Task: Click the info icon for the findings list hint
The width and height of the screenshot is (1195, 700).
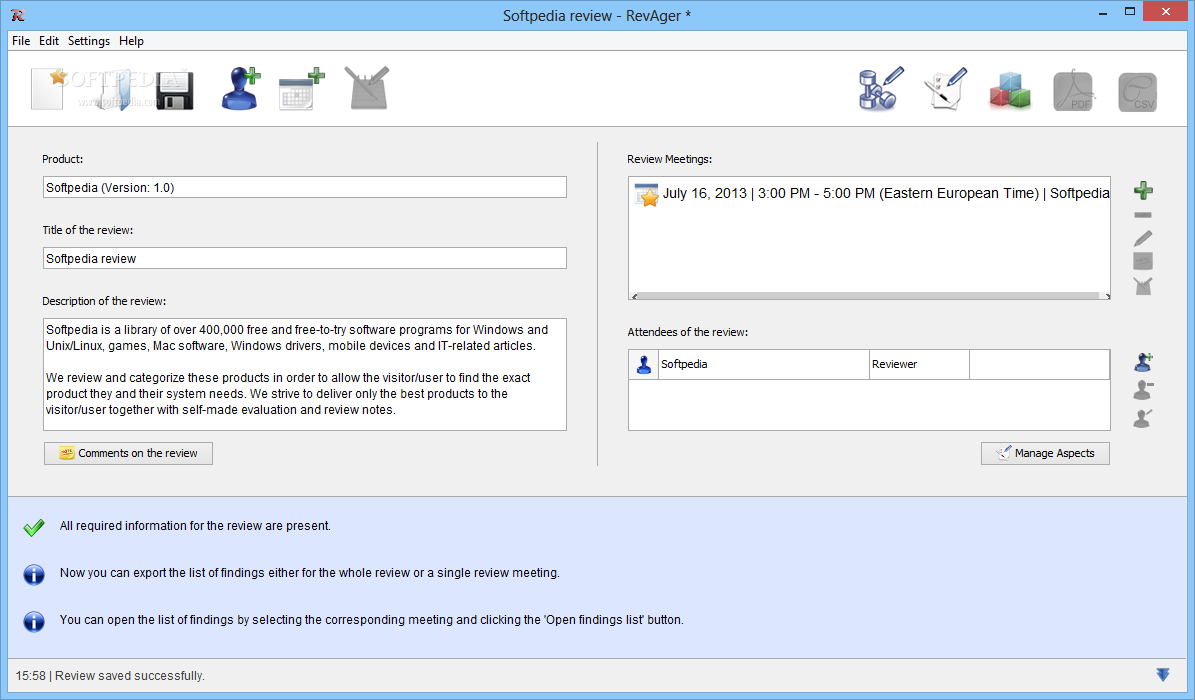Action: tap(34, 621)
